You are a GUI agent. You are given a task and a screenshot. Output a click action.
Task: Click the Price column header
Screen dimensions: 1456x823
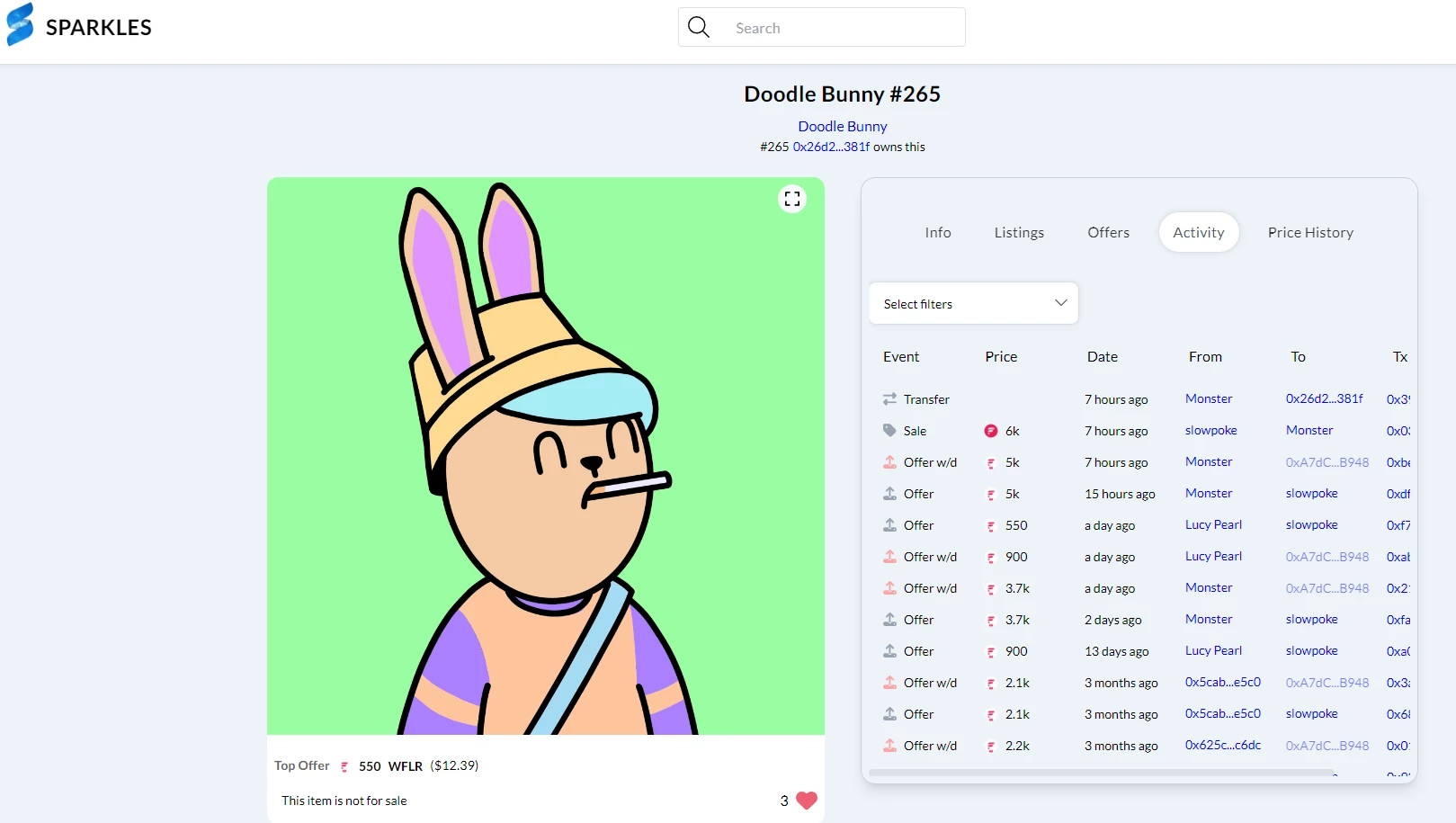pos(1001,356)
